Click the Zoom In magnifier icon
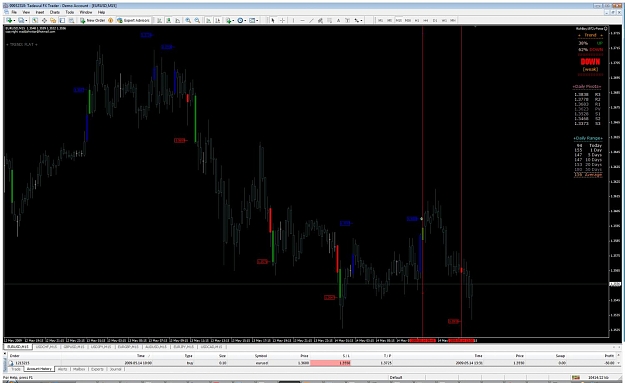Image resolution: width=625 pixels, height=383 pixels. tap(188, 20)
